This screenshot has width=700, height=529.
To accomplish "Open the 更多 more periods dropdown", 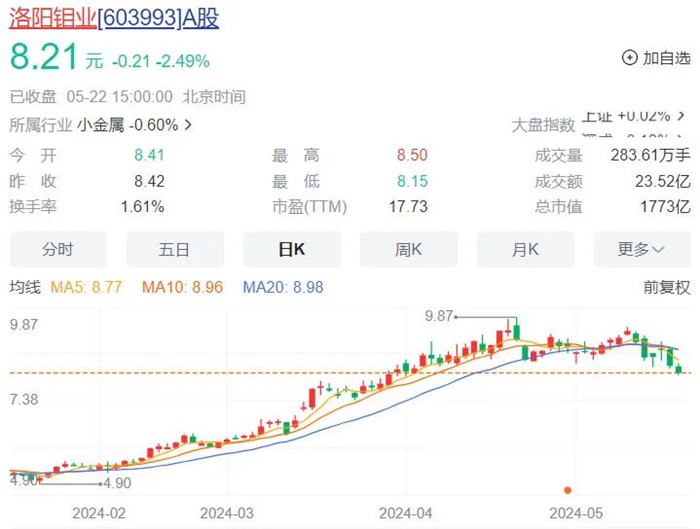I will (642, 249).
